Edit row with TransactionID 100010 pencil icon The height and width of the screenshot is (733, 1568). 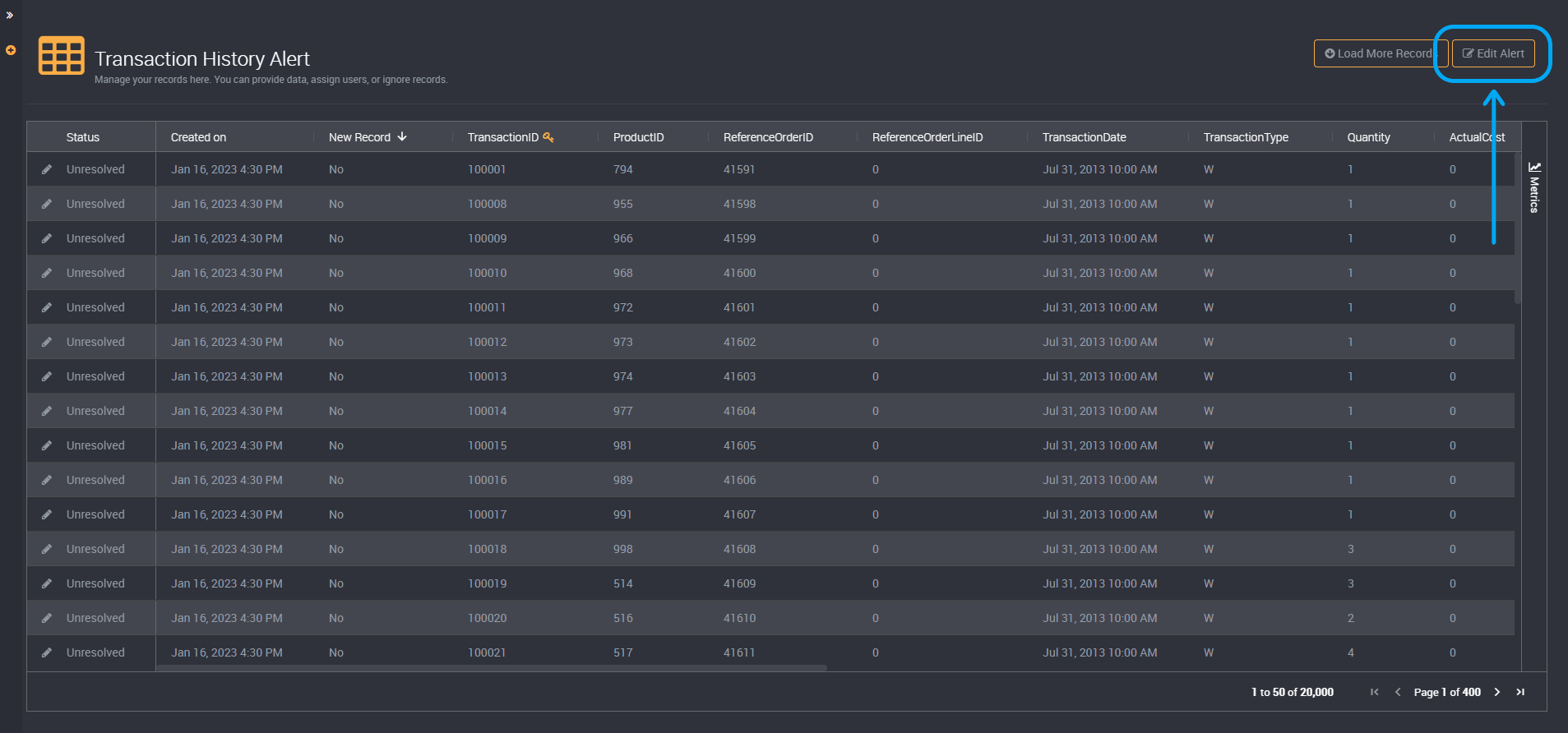coord(47,273)
